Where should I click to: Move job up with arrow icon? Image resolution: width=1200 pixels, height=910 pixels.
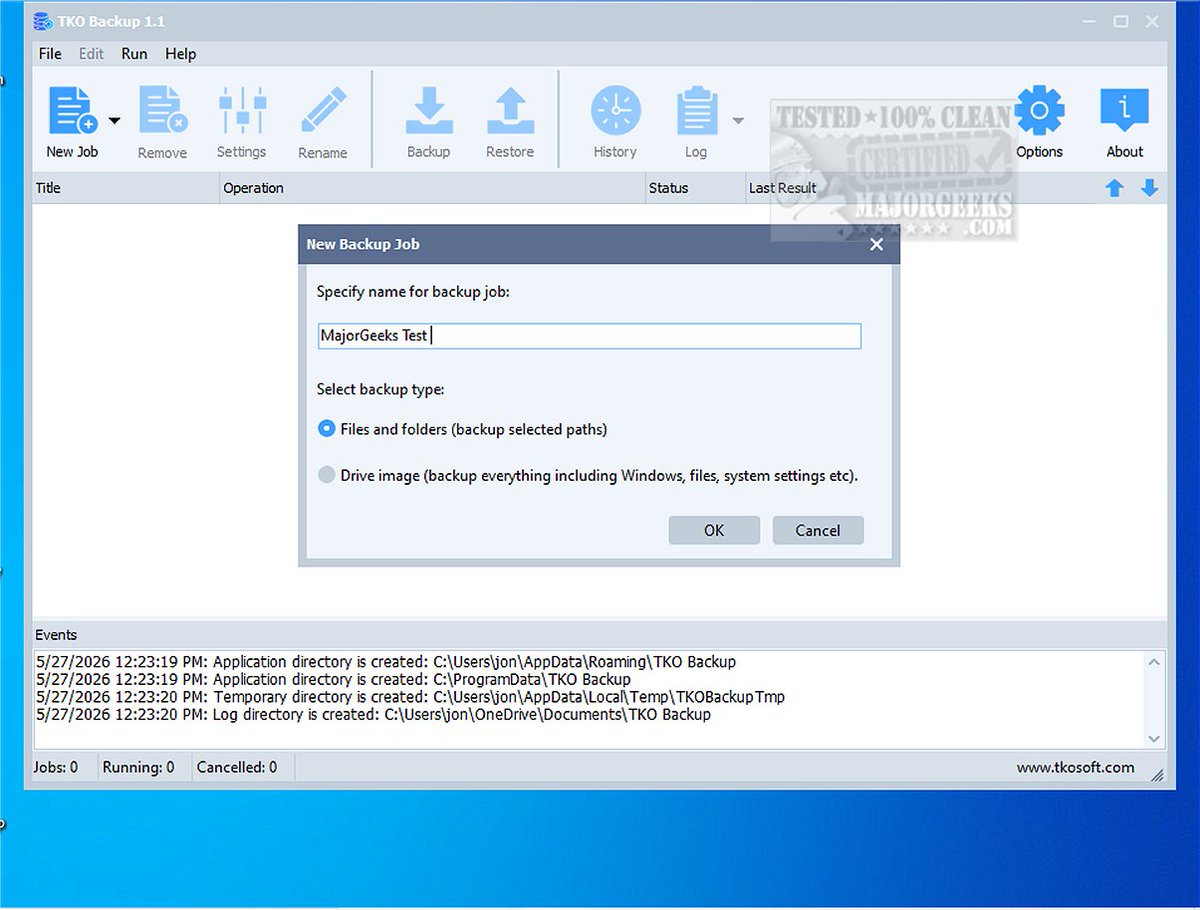tap(1115, 188)
